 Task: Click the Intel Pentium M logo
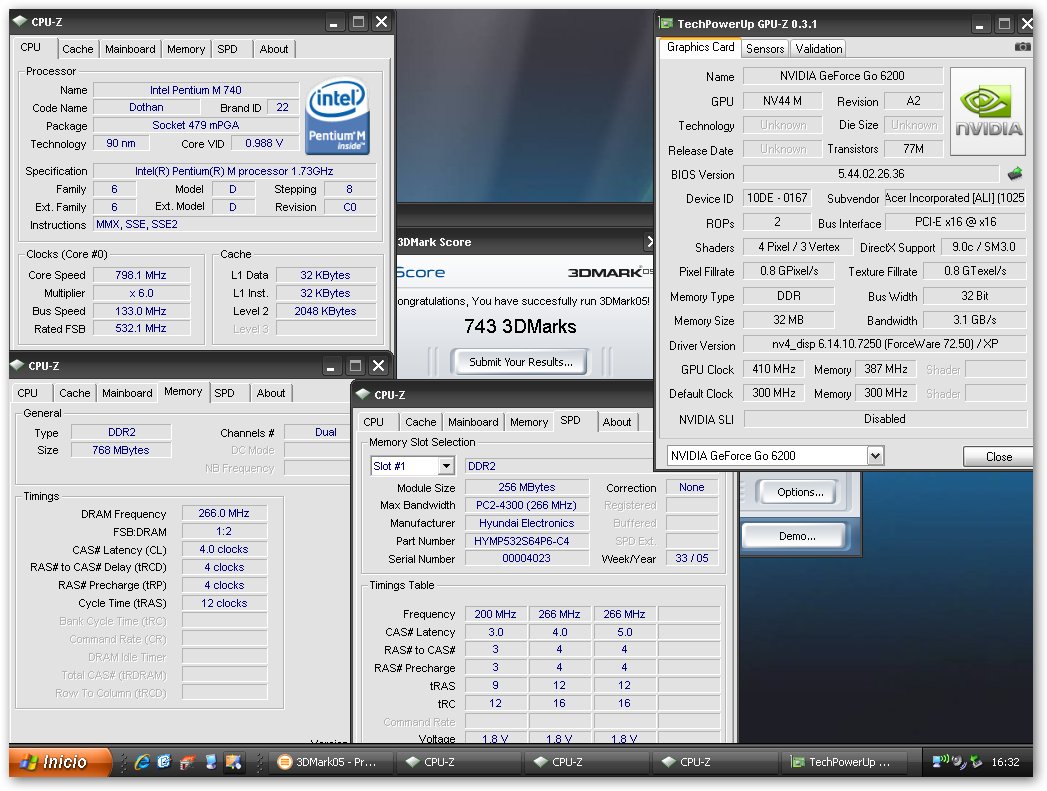coord(337,117)
